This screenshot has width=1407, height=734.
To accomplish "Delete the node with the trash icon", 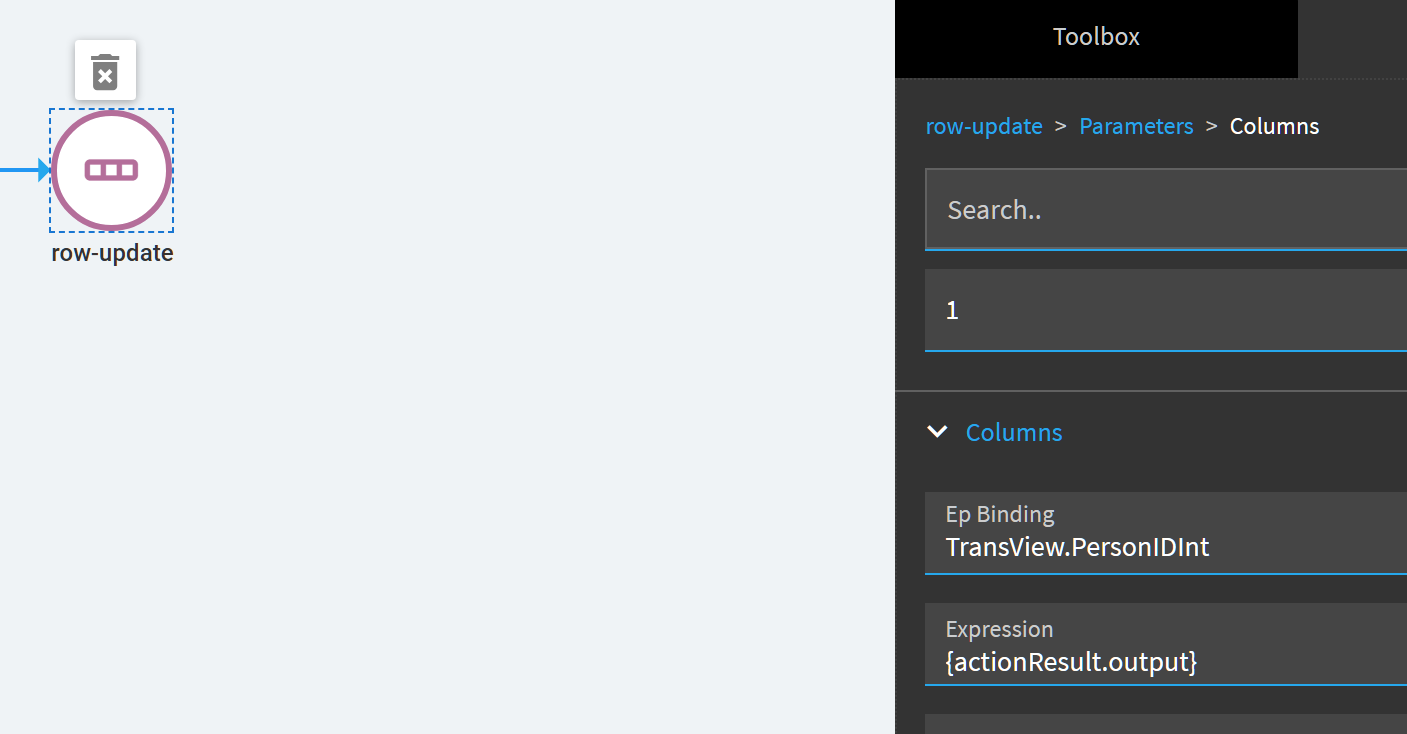I will click(105, 71).
